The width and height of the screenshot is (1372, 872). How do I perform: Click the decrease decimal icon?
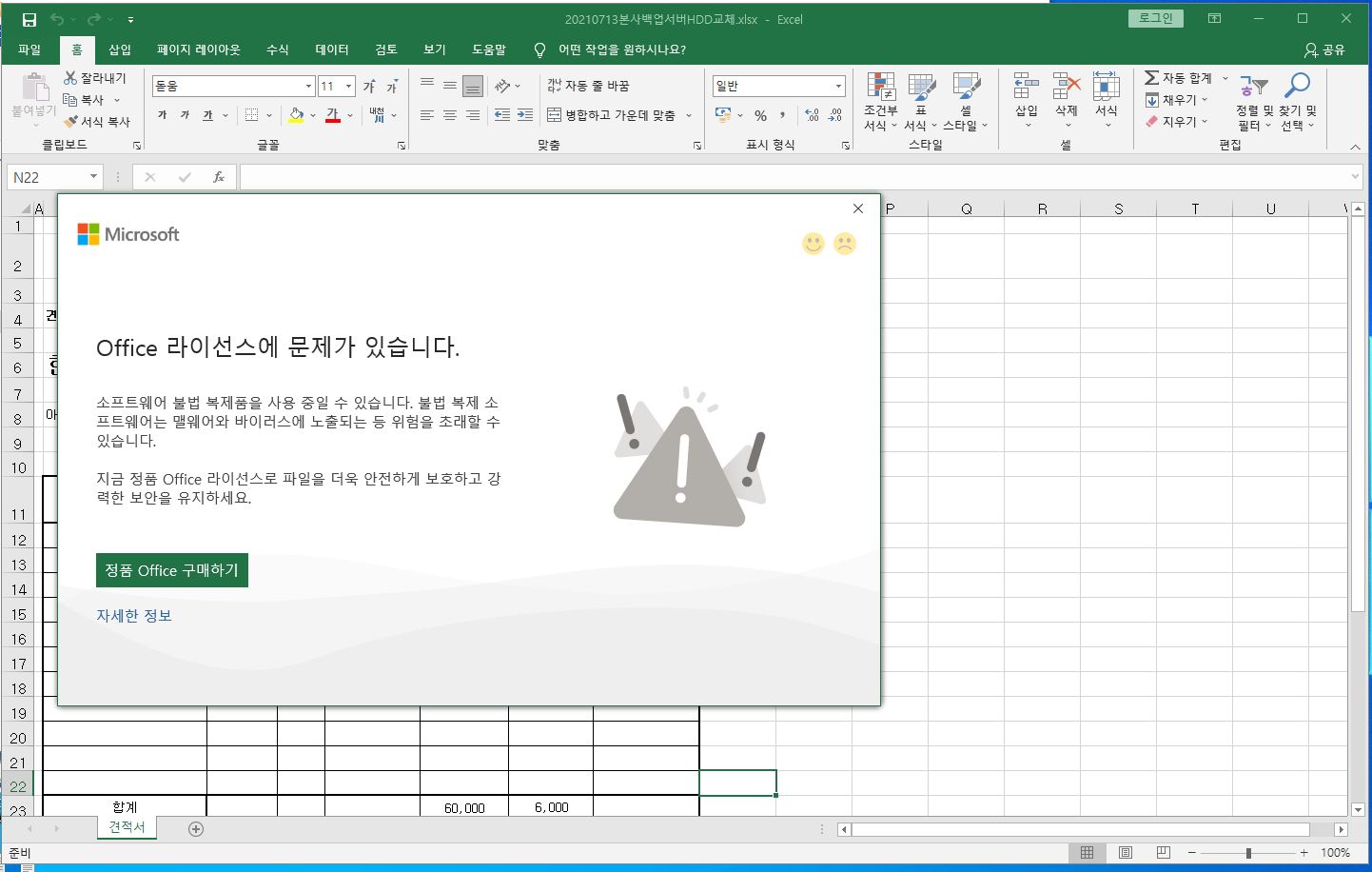834,115
